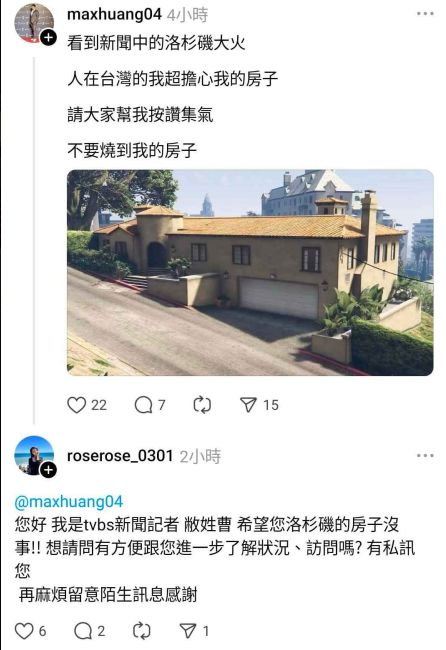446x650 pixels.
Task: Open the roserose_0301 username link
Action: click(x=120, y=456)
